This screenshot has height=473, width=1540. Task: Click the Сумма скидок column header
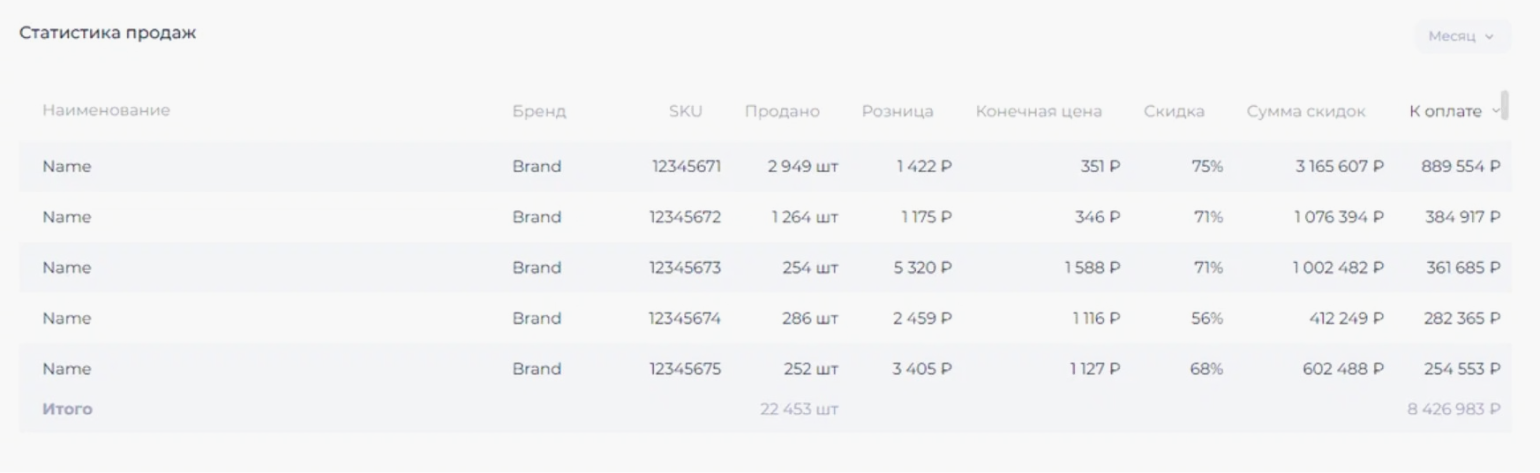click(1306, 111)
